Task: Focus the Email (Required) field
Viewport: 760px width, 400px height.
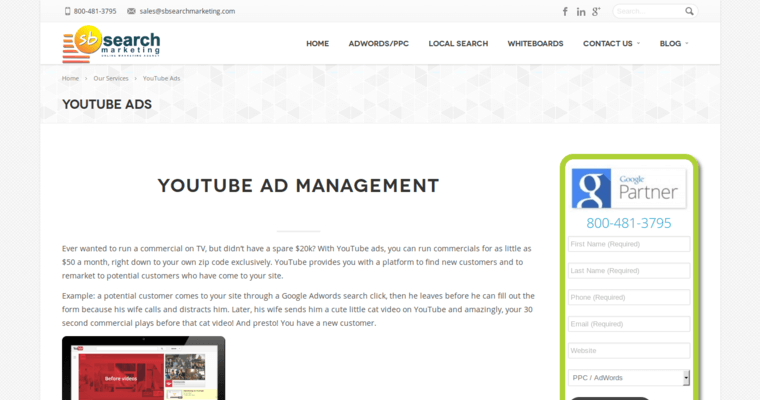Action: tap(628, 324)
